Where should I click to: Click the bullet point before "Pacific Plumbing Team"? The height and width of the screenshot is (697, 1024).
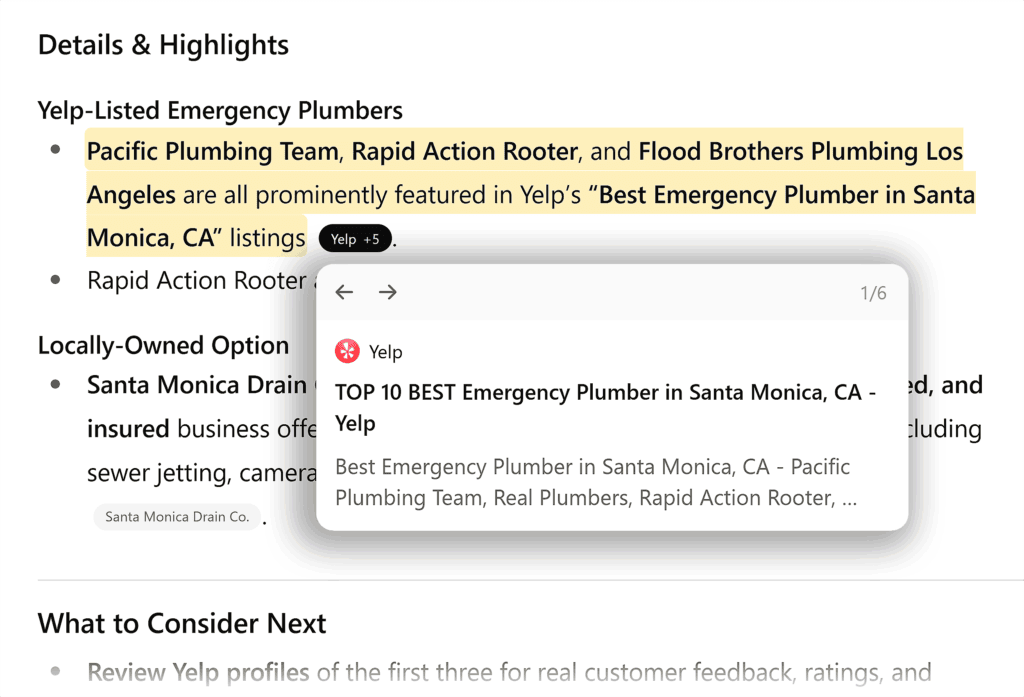(56, 151)
